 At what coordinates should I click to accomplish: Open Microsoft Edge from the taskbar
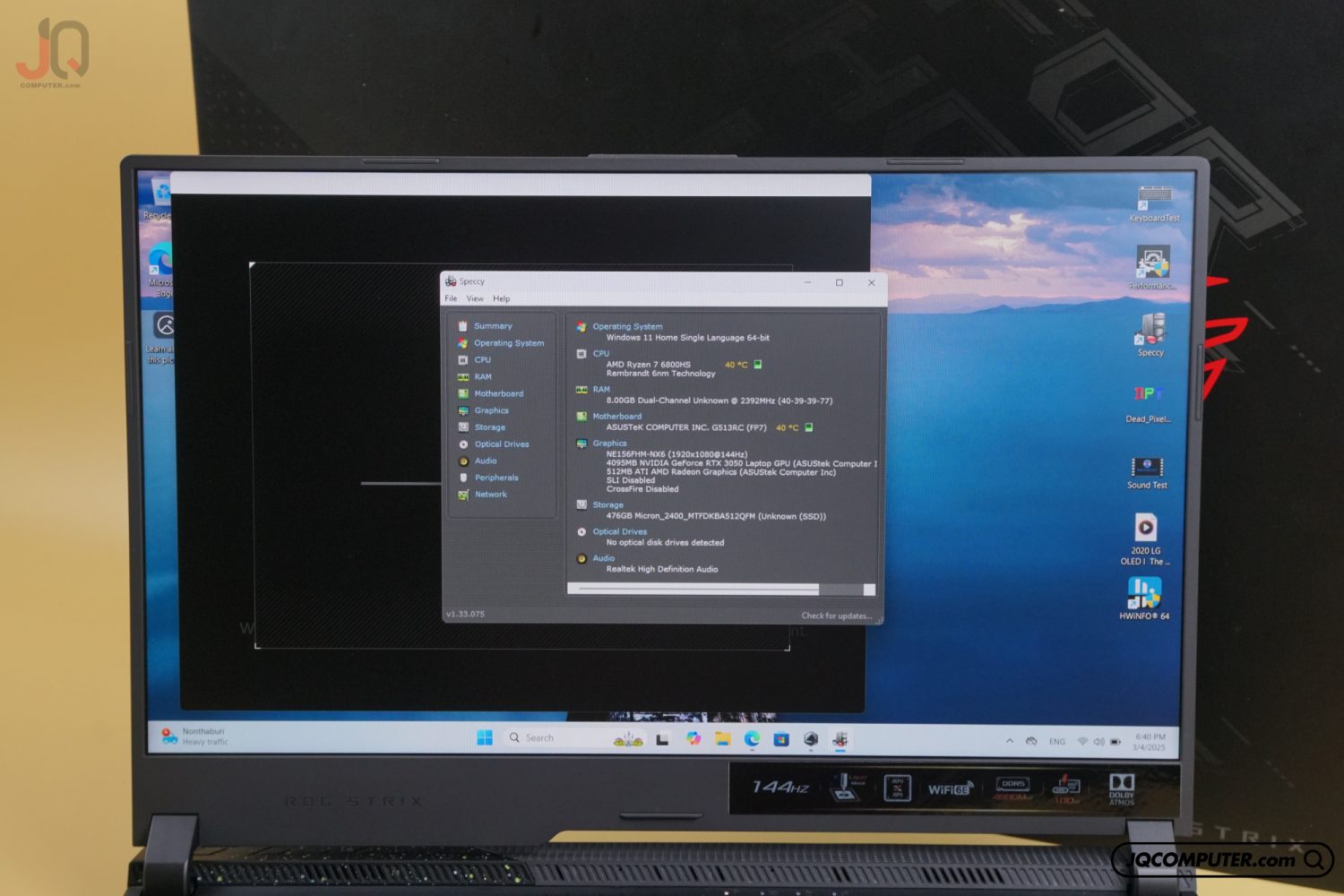point(752,738)
